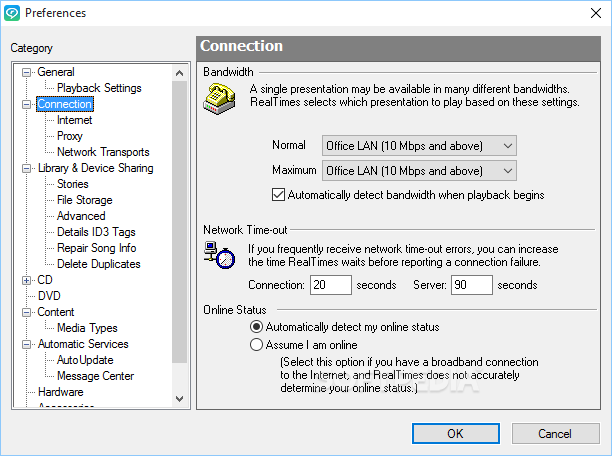The image size is (612, 456).
Task: Collapse the Library & Device Sharing node
Action: tap(26, 168)
